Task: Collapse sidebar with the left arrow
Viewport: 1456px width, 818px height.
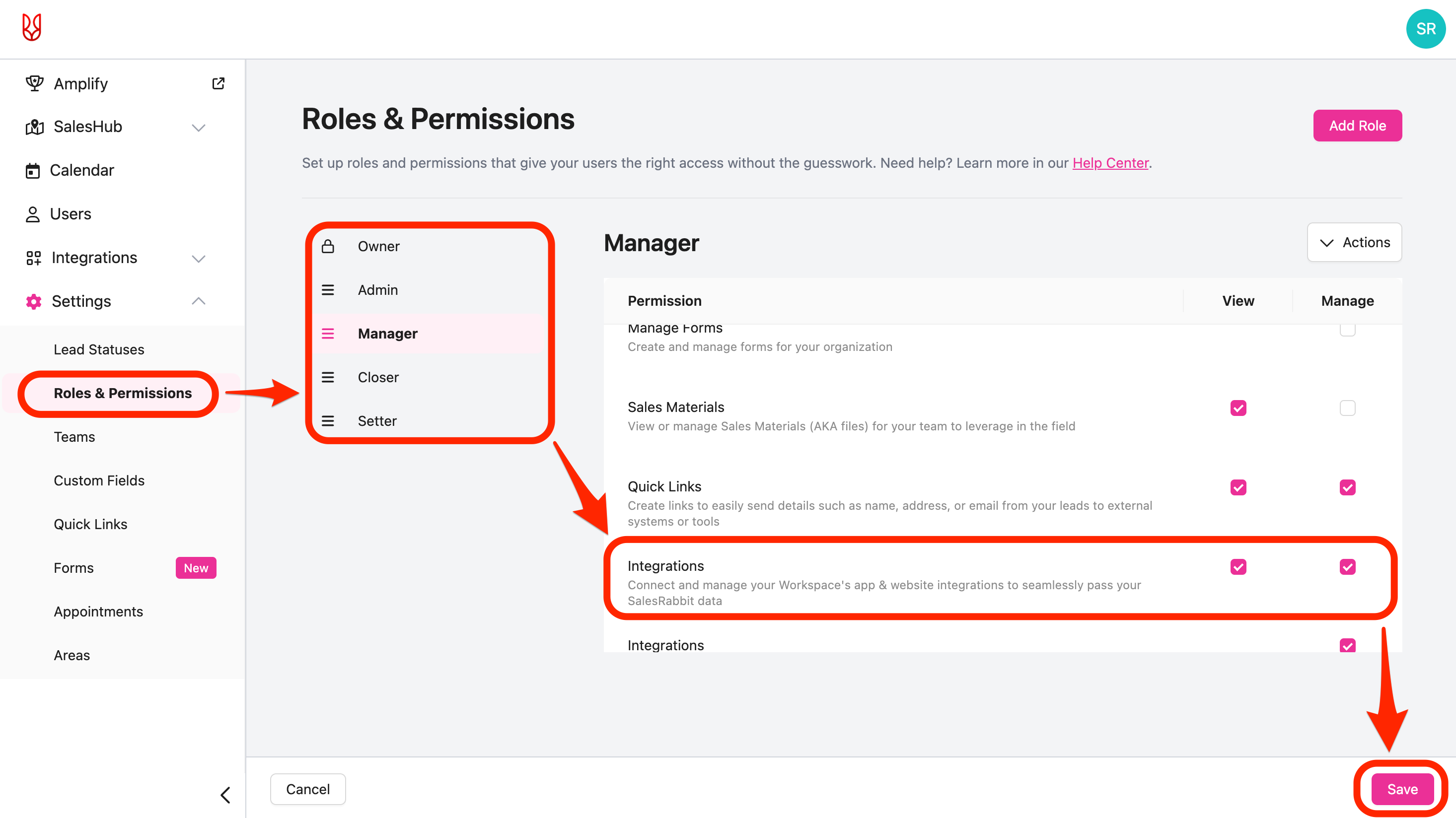Action: tap(225, 795)
